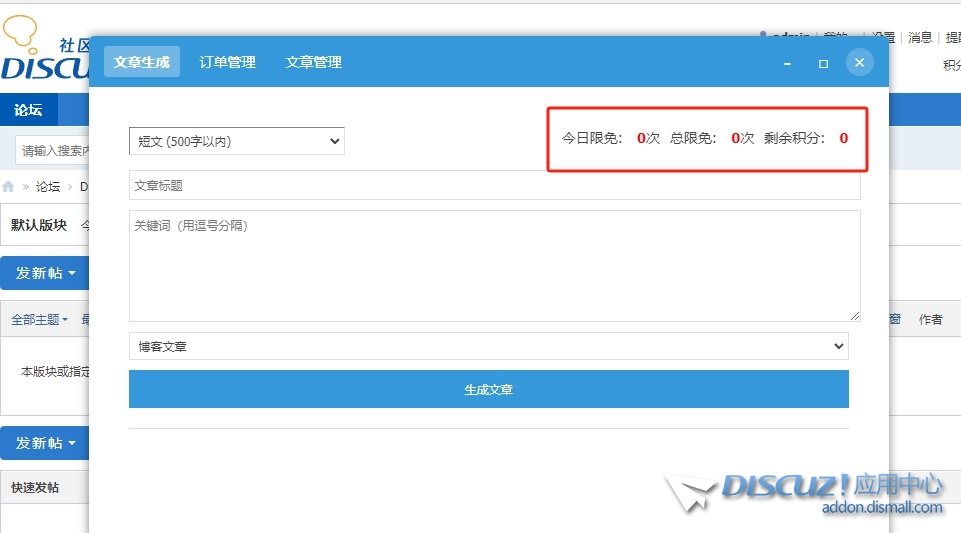Grab the 关键词 textarea resize handle

click(855, 316)
